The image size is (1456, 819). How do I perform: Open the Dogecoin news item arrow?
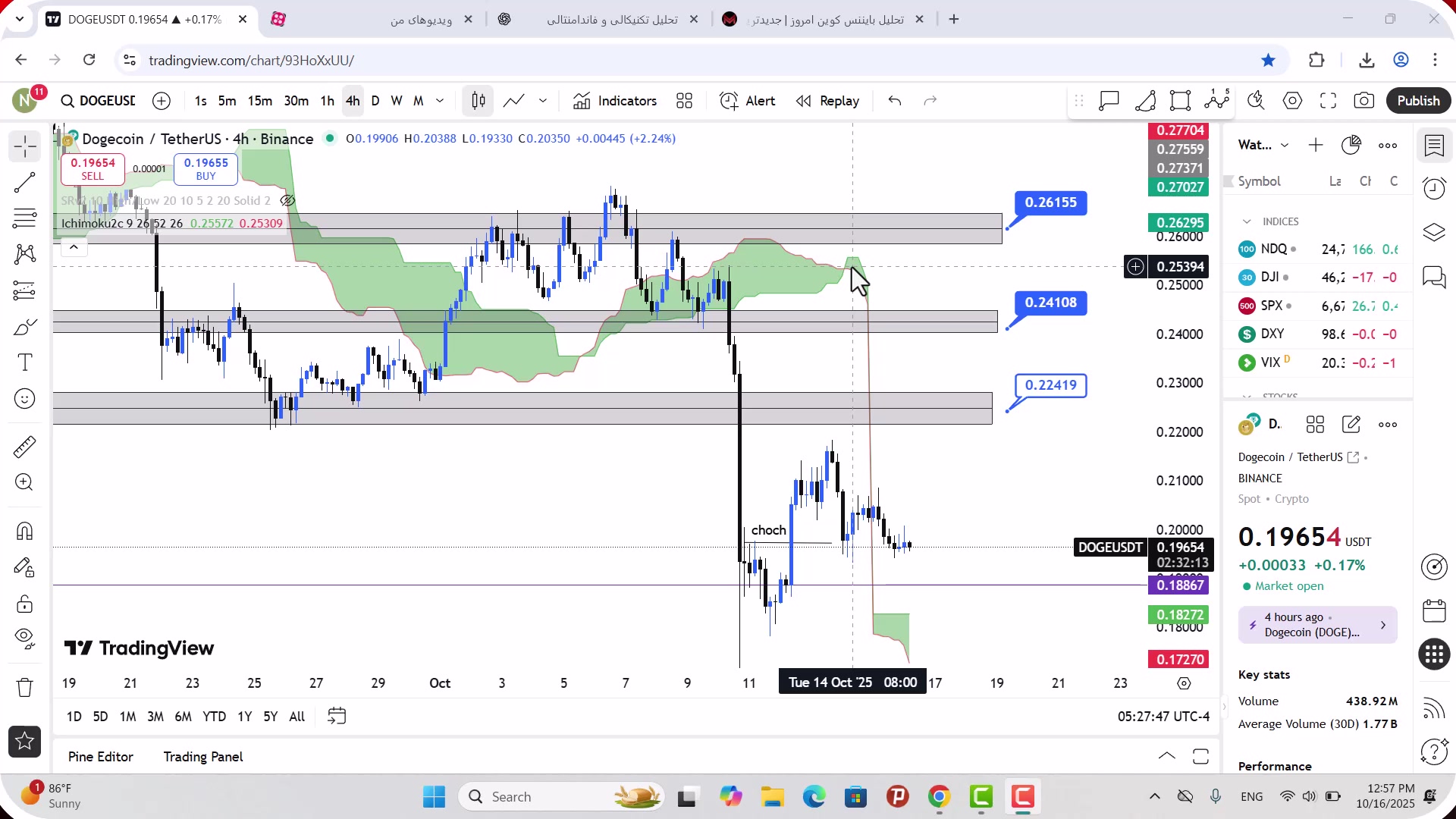coord(1383,626)
